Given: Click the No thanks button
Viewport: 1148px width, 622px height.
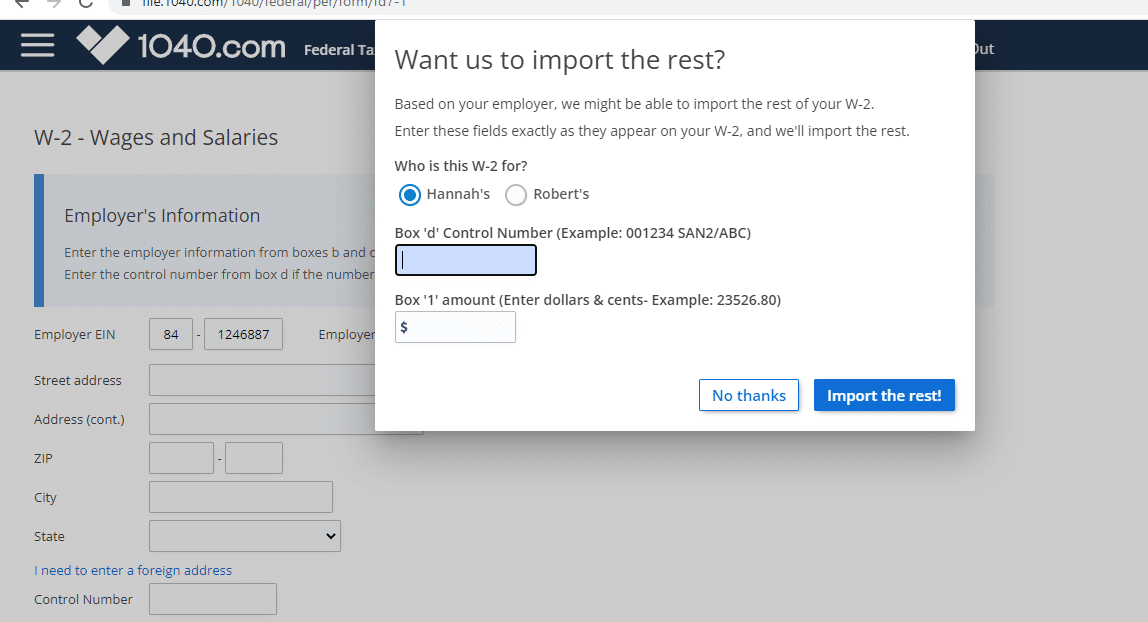Looking at the screenshot, I should (748, 394).
